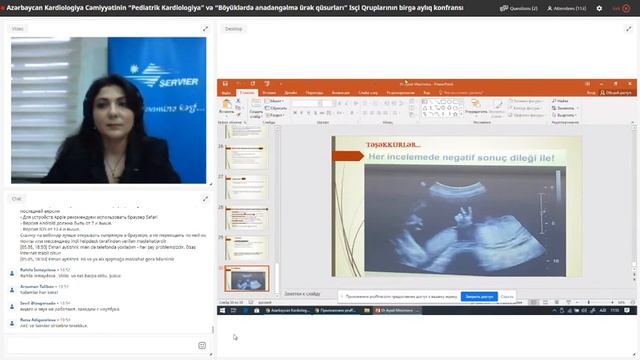Open the Design ribbon tab
Image resolution: width=640 pixels, height=360 pixels.
click(x=291, y=93)
